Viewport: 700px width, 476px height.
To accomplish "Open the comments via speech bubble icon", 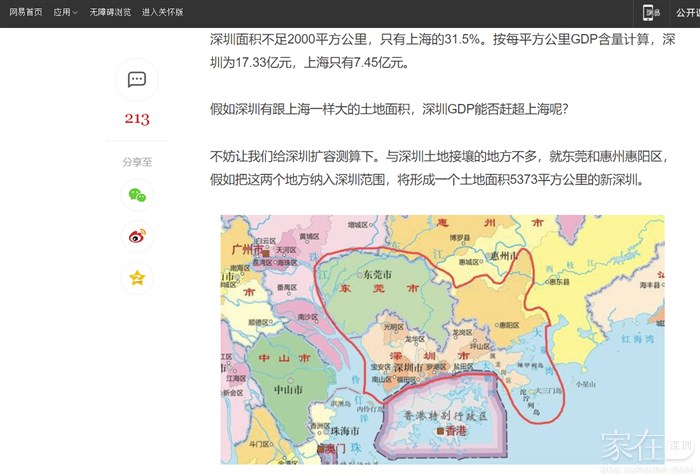I will coord(137,80).
